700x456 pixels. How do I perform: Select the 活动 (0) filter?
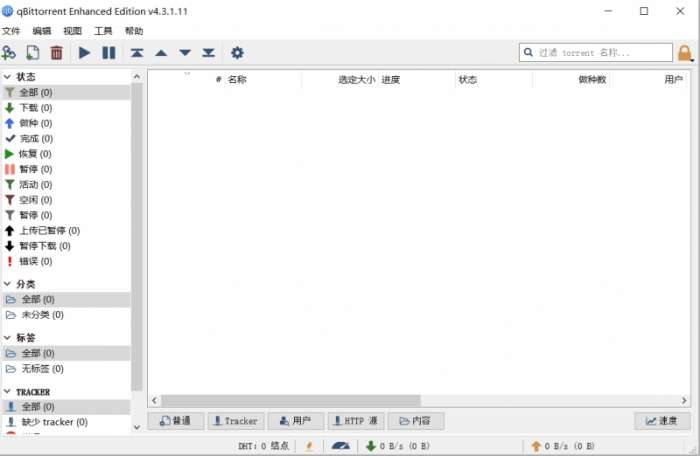(x=66, y=184)
